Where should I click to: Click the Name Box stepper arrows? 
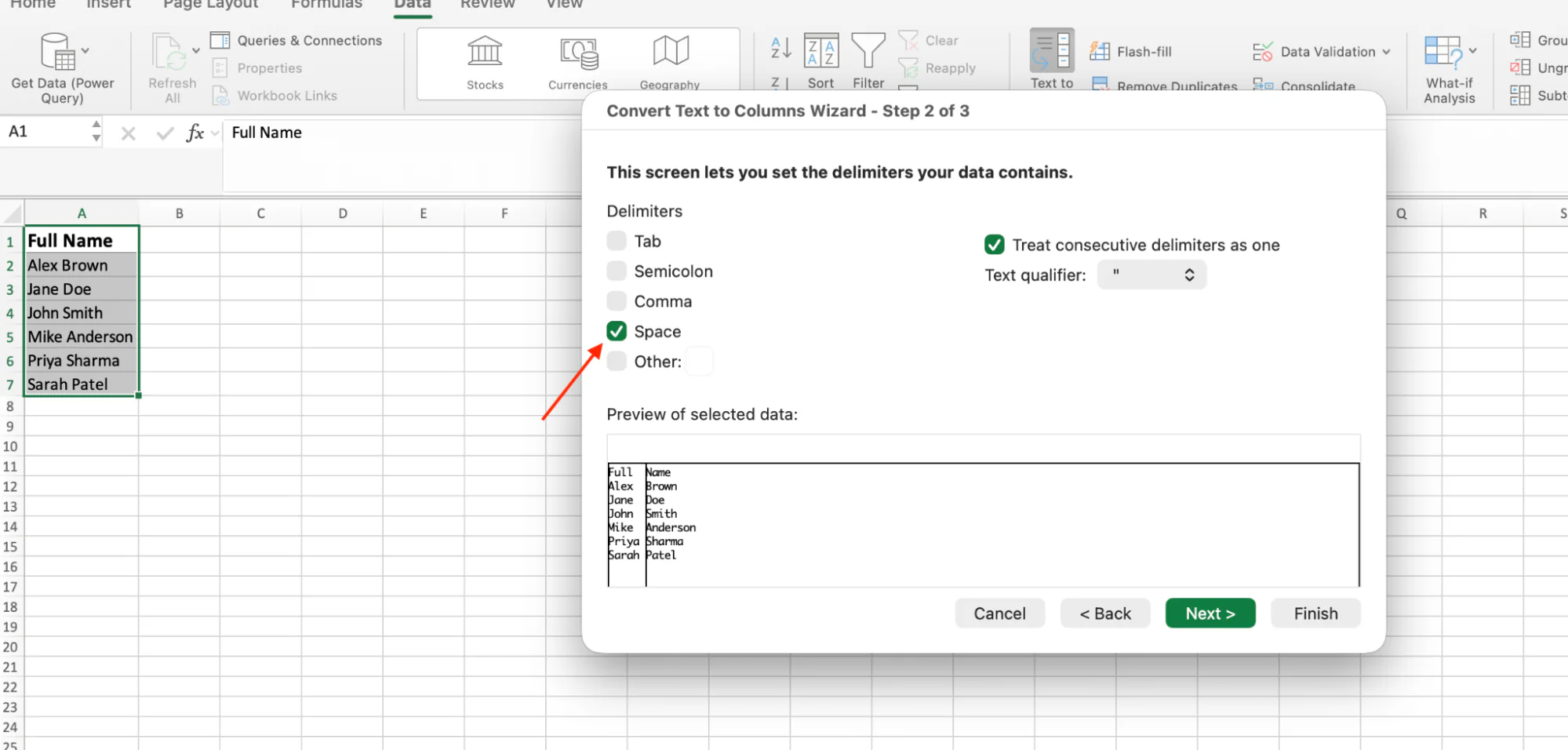pos(96,131)
